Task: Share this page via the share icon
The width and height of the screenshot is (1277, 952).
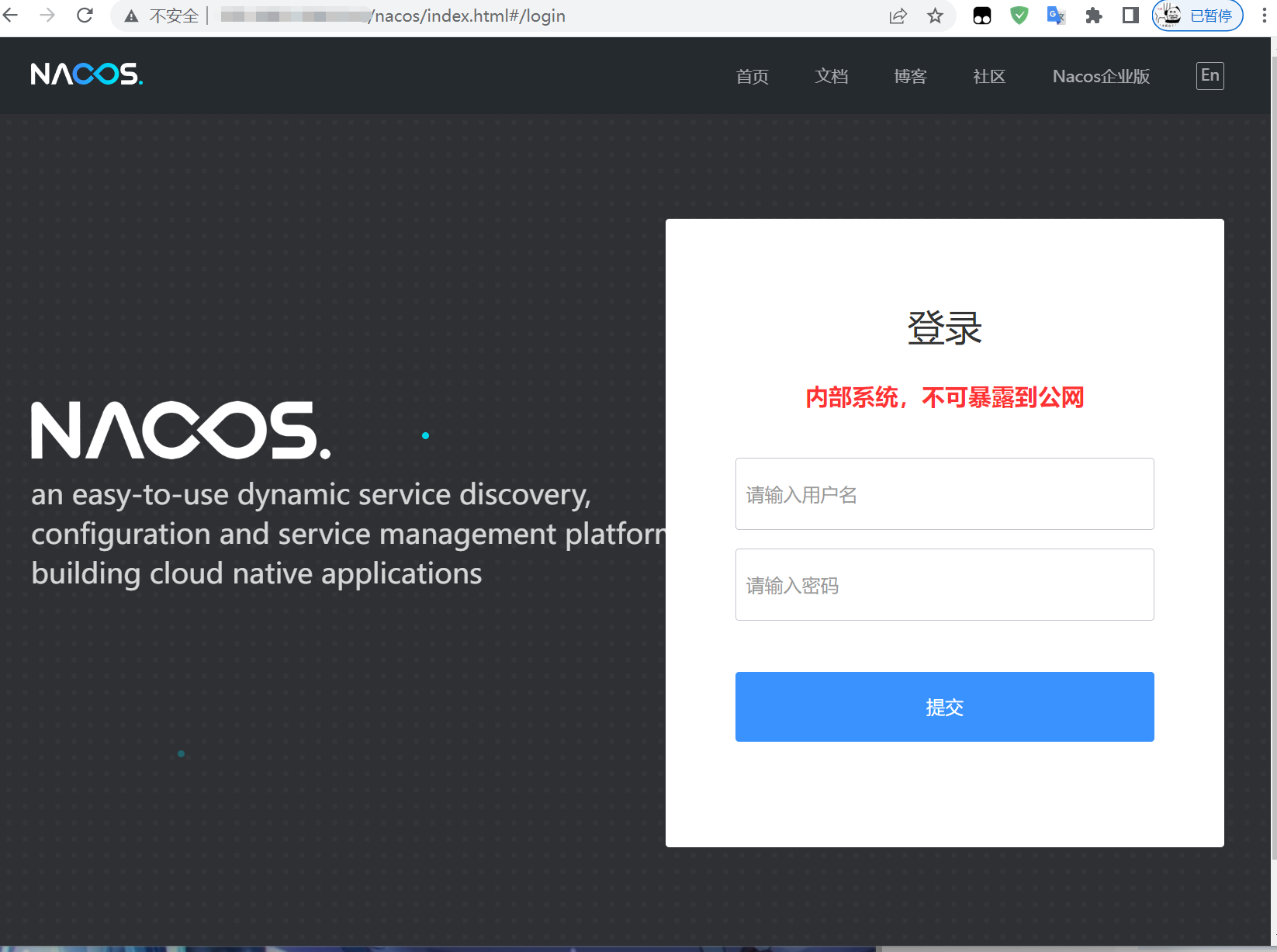Action: (898, 16)
